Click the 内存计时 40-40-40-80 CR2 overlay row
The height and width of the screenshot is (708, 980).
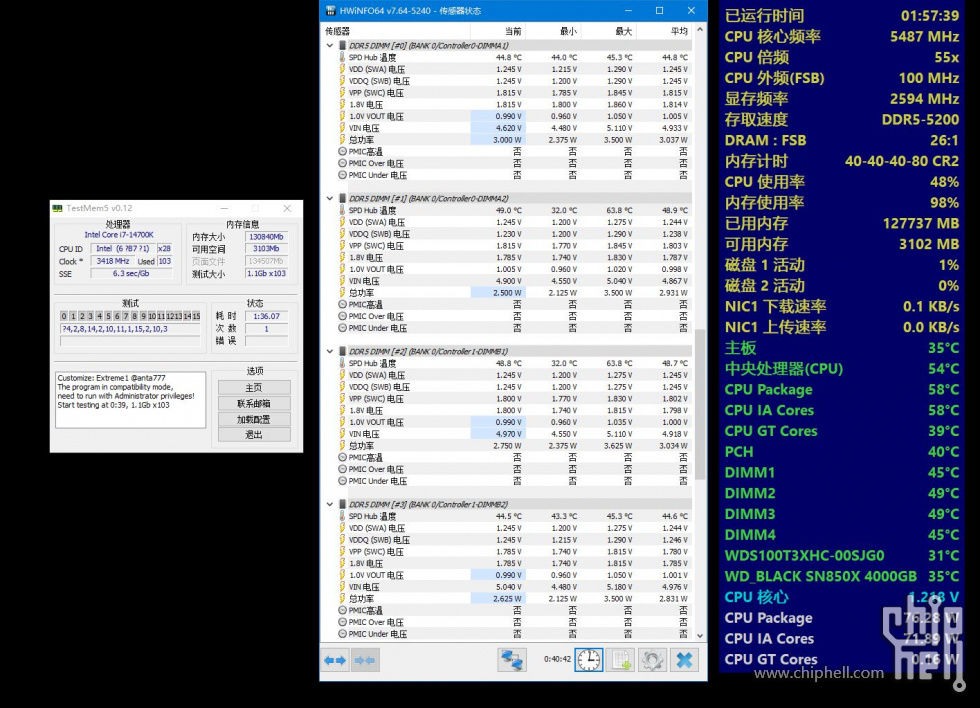[841, 161]
